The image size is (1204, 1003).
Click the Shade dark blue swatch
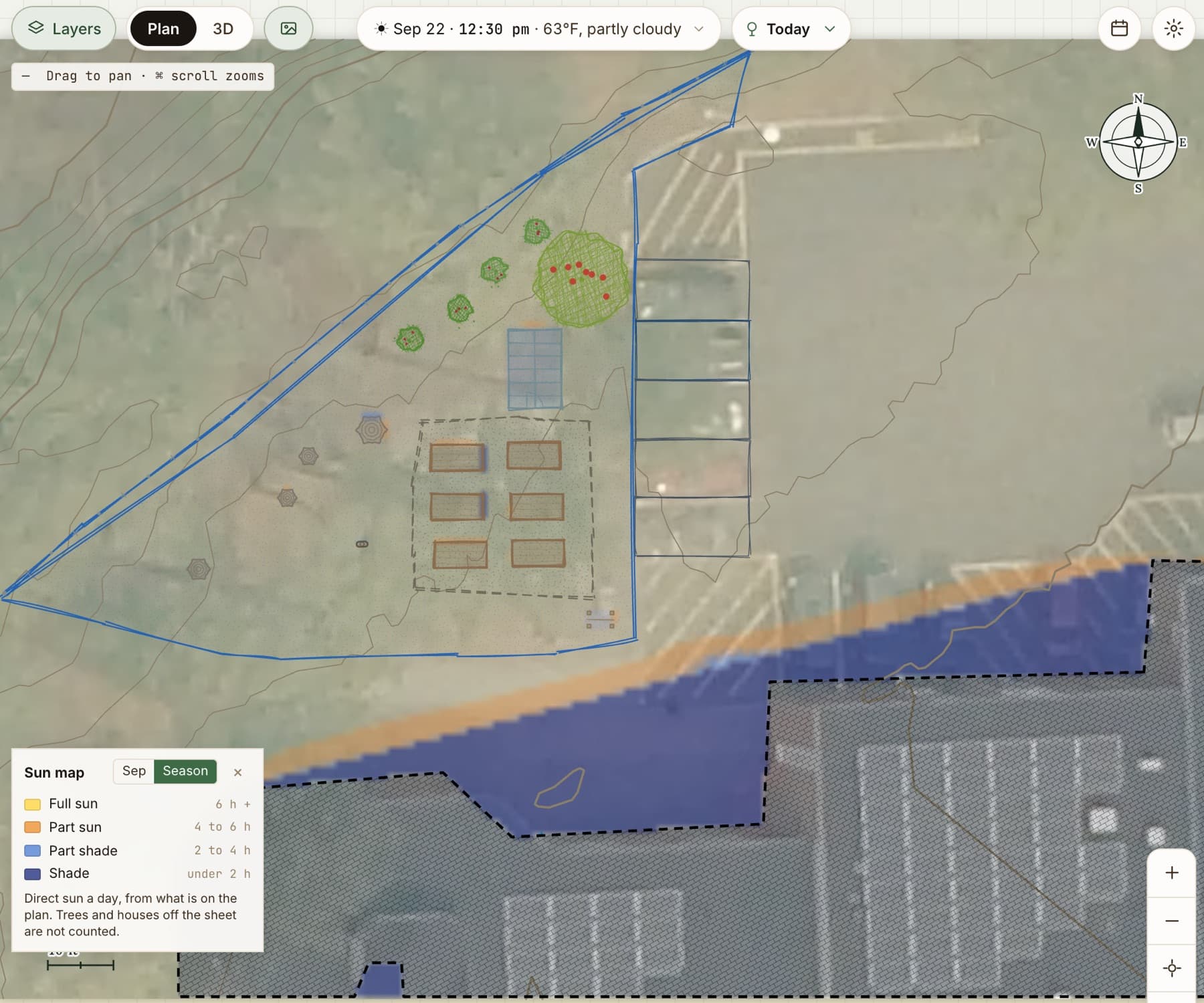(x=32, y=874)
